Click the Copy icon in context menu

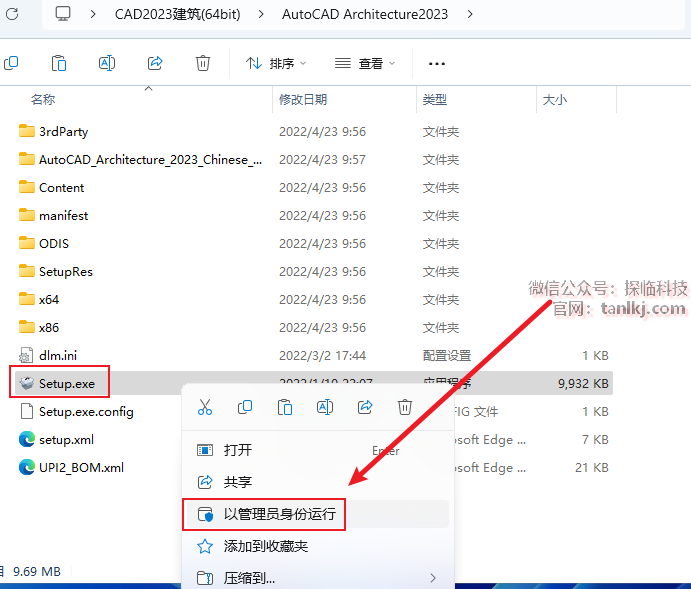click(x=245, y=407)
